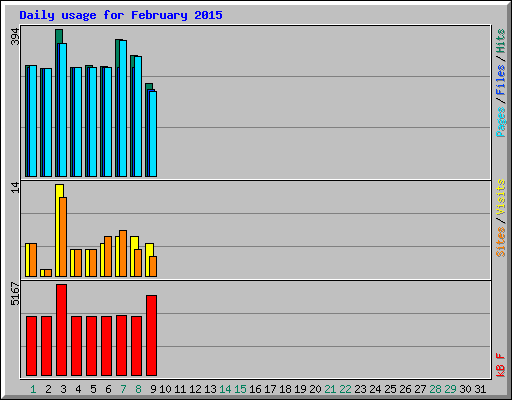Click the 5167 axis value
Screen dimensions: 512x400
point(15,294)
